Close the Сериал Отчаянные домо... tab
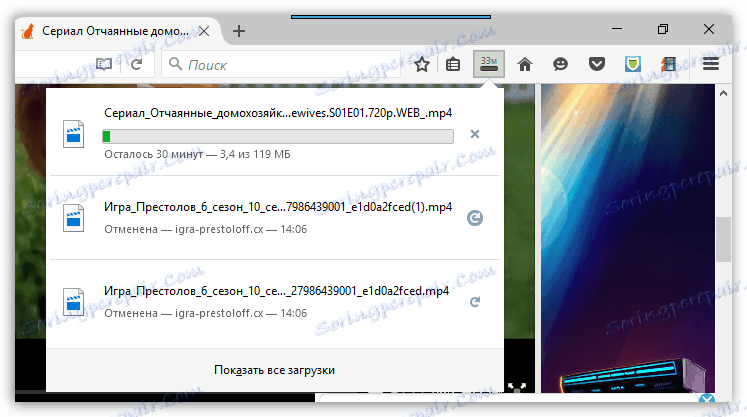Viewport: 747px width, 417px height. pyautogui.click(x=204, y=31)
